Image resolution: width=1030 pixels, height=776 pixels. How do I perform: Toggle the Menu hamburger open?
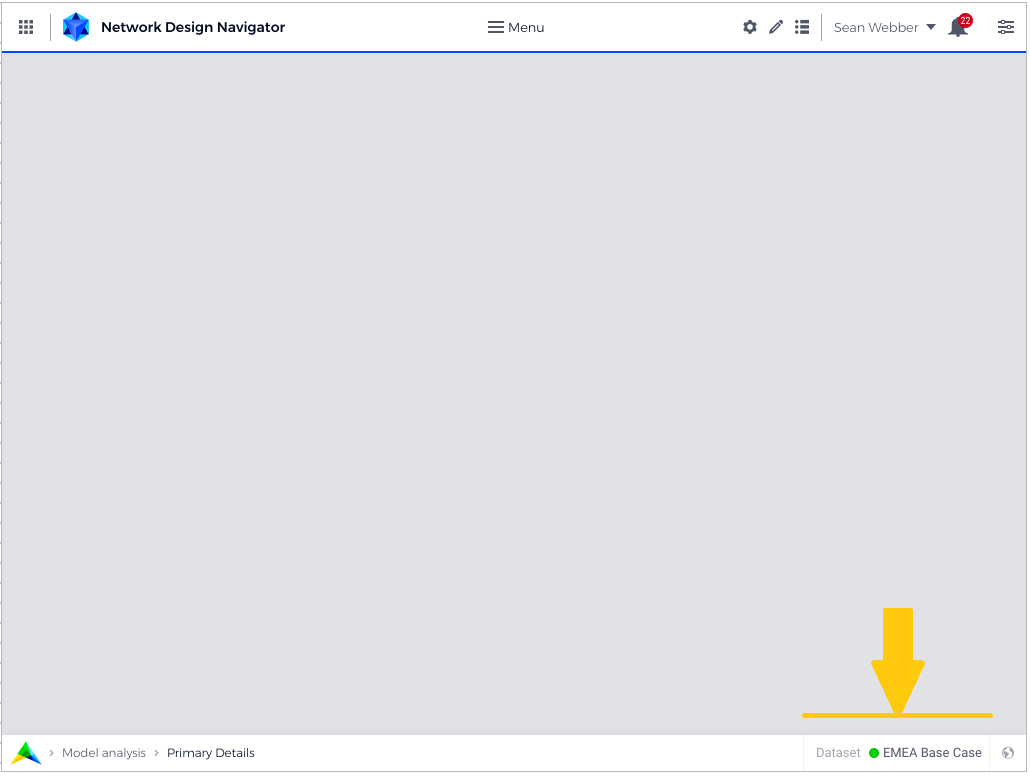495,27
